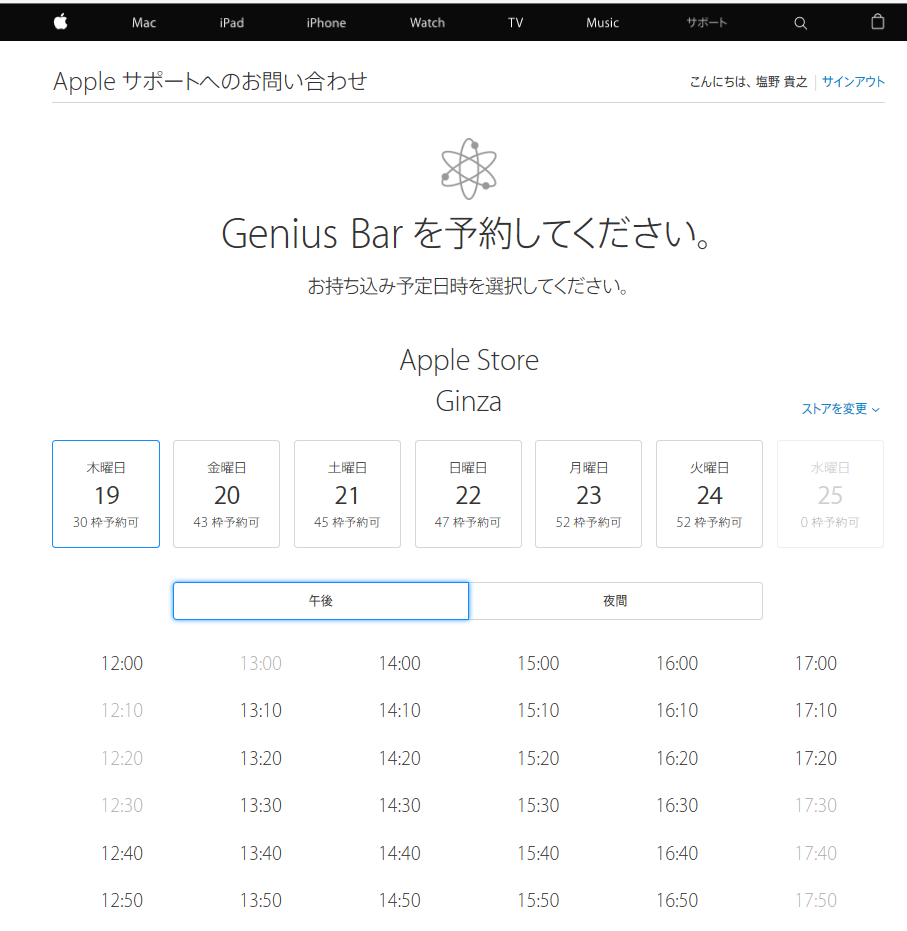
Task: Click the greyed-out 12:20 slot
Action: click(x=122, y=758)
